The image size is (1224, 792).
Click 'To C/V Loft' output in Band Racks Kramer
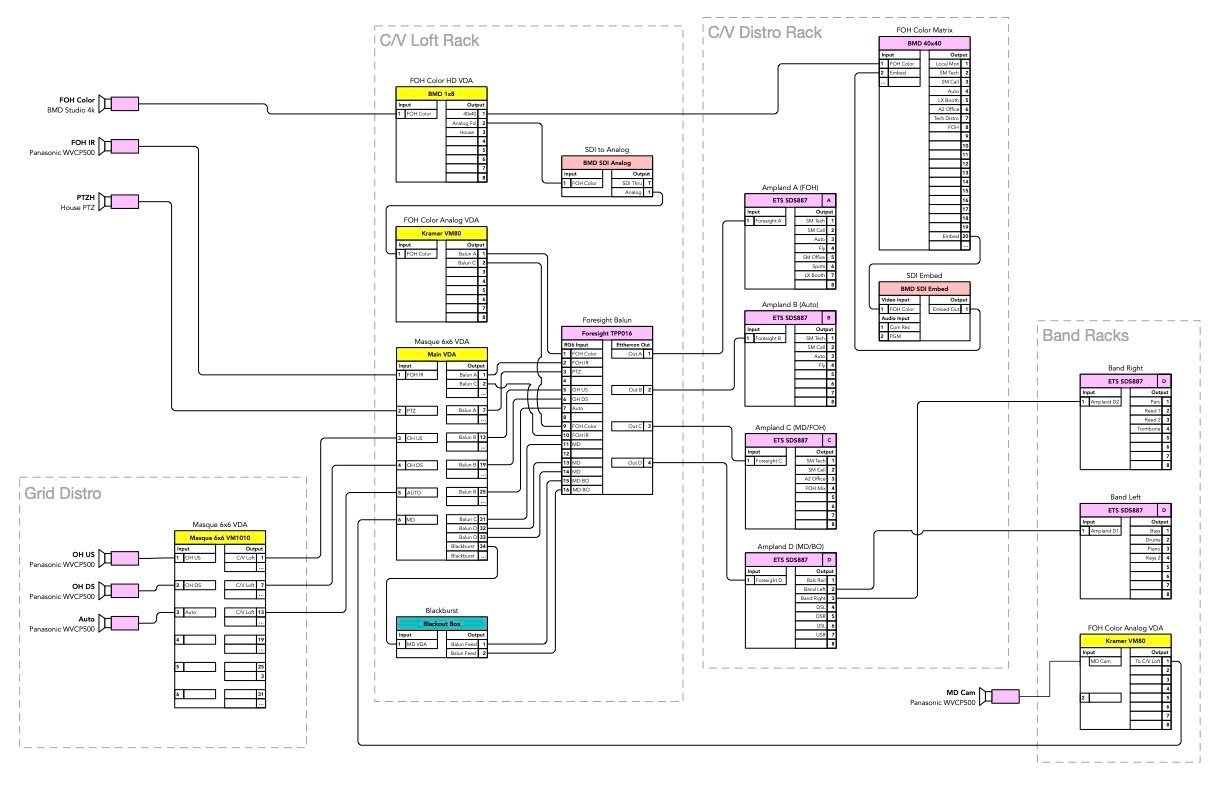(1148, 661)
